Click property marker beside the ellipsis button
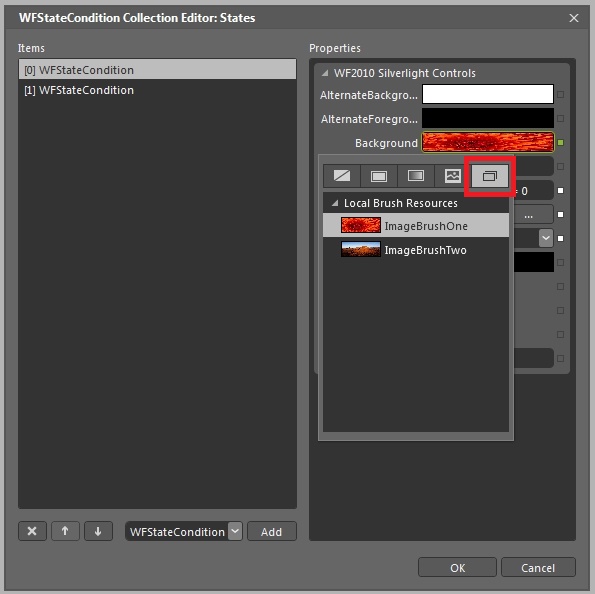The width and height of the screenshot is (595, 594). [x=560, y=214]
